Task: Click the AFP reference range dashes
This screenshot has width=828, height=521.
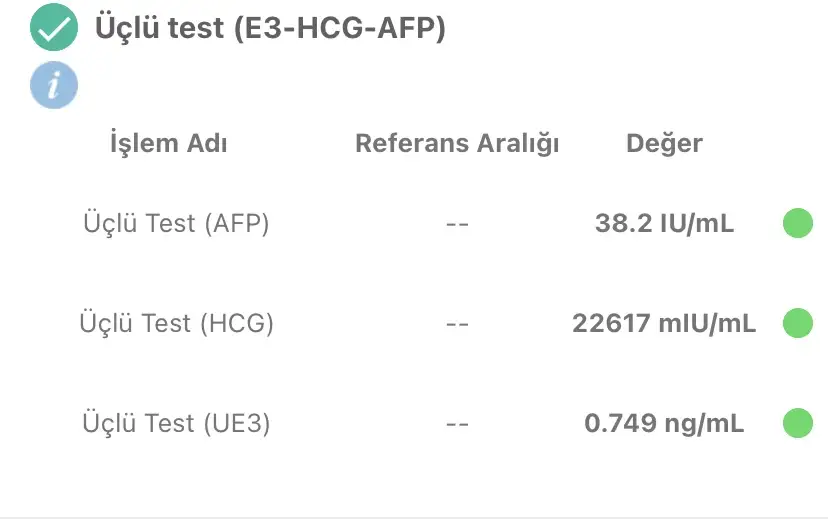Action: [457, 224]
